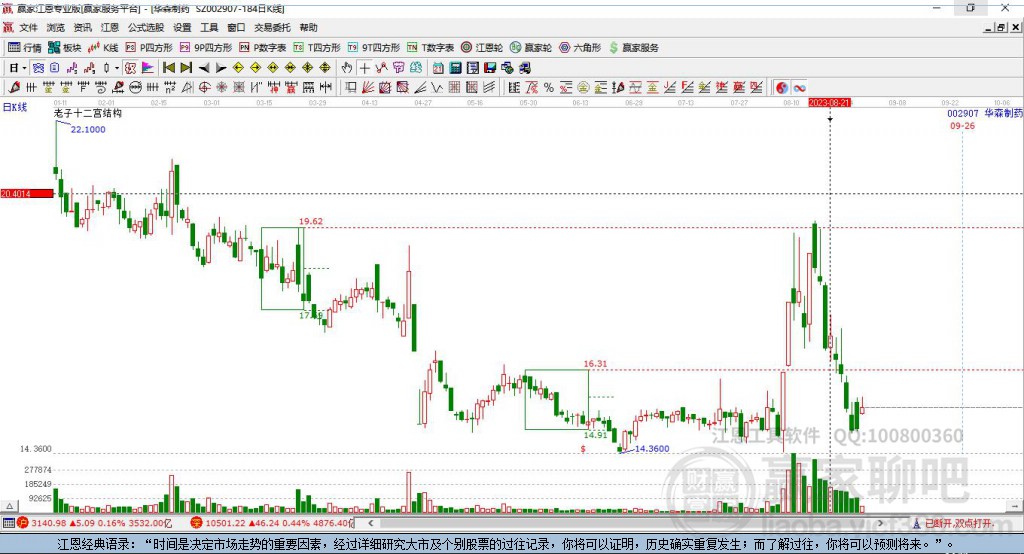
Task: Open the calendar date icon
Action: (x=438, y=68)
